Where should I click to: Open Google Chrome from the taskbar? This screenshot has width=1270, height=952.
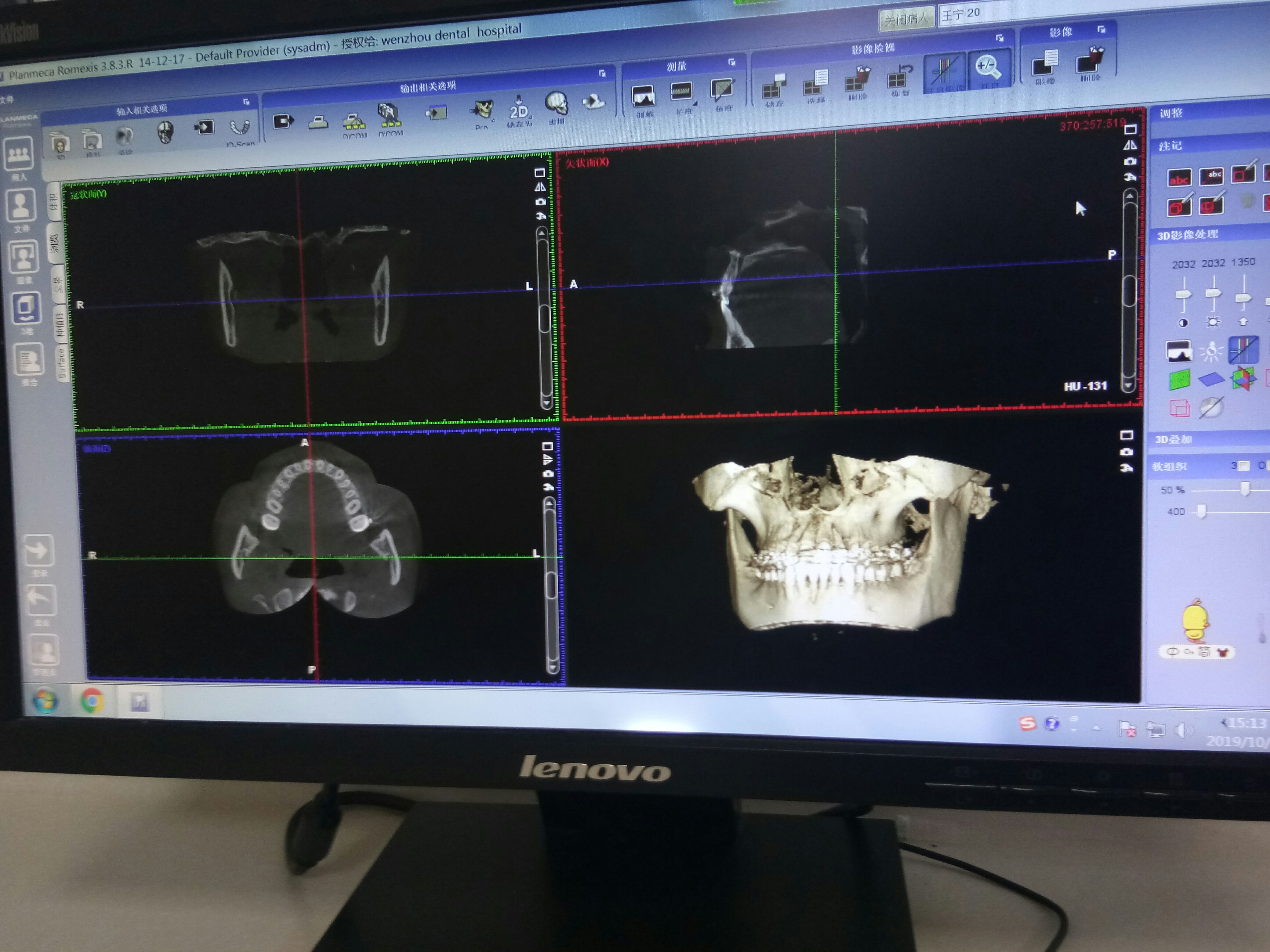pyautogui.click(x=93, y=701)
